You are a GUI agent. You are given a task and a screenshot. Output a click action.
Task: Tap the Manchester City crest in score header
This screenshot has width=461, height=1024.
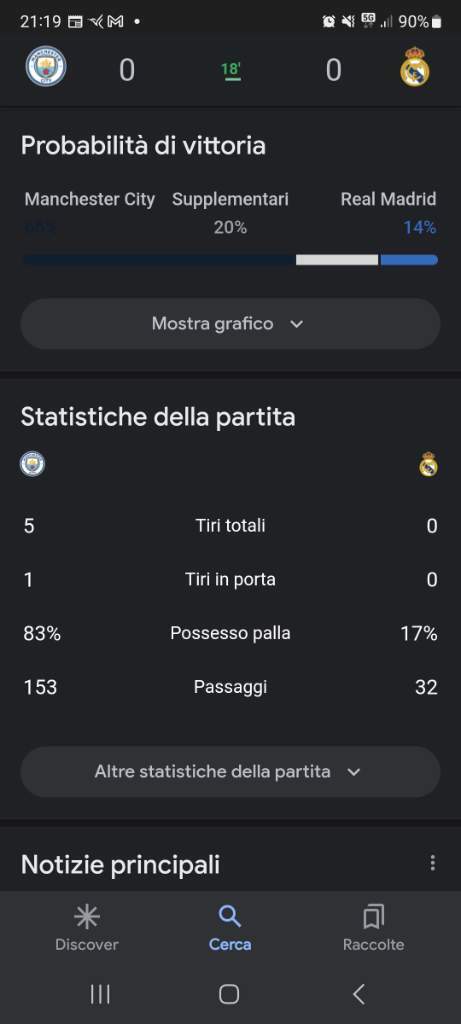tap(46, 66)
